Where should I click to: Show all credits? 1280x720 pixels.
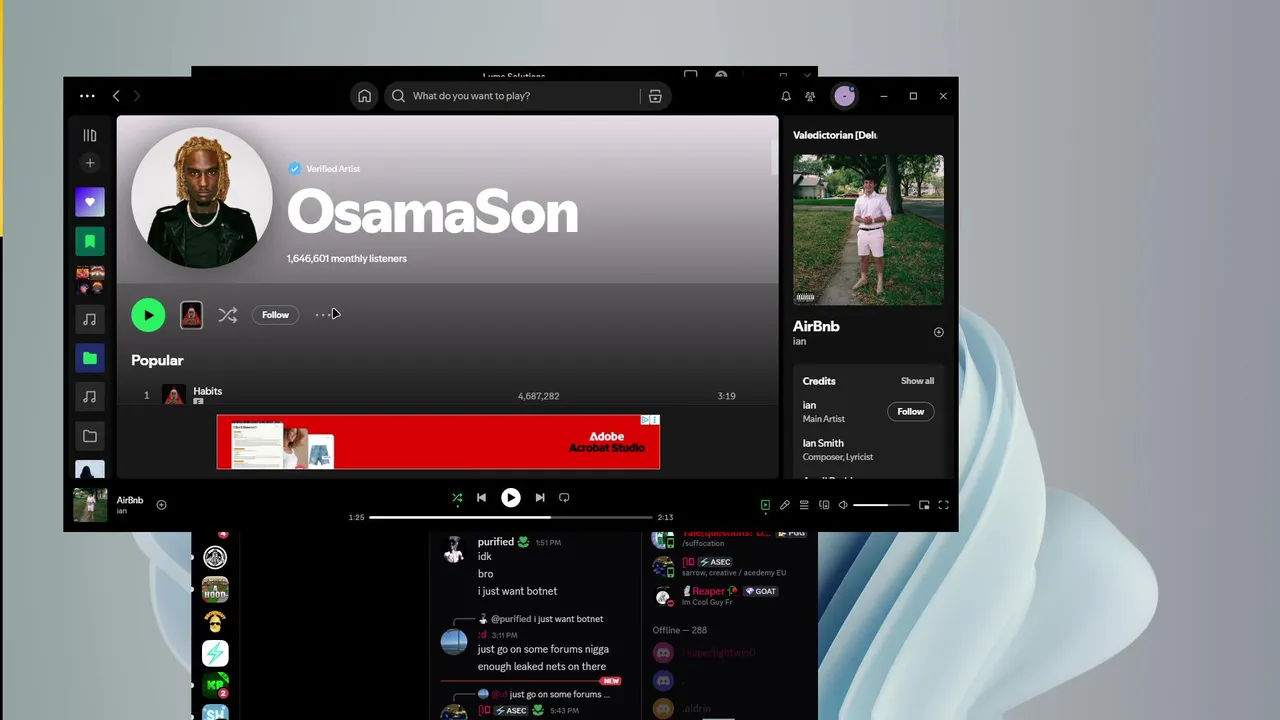(x=917, y=381)
